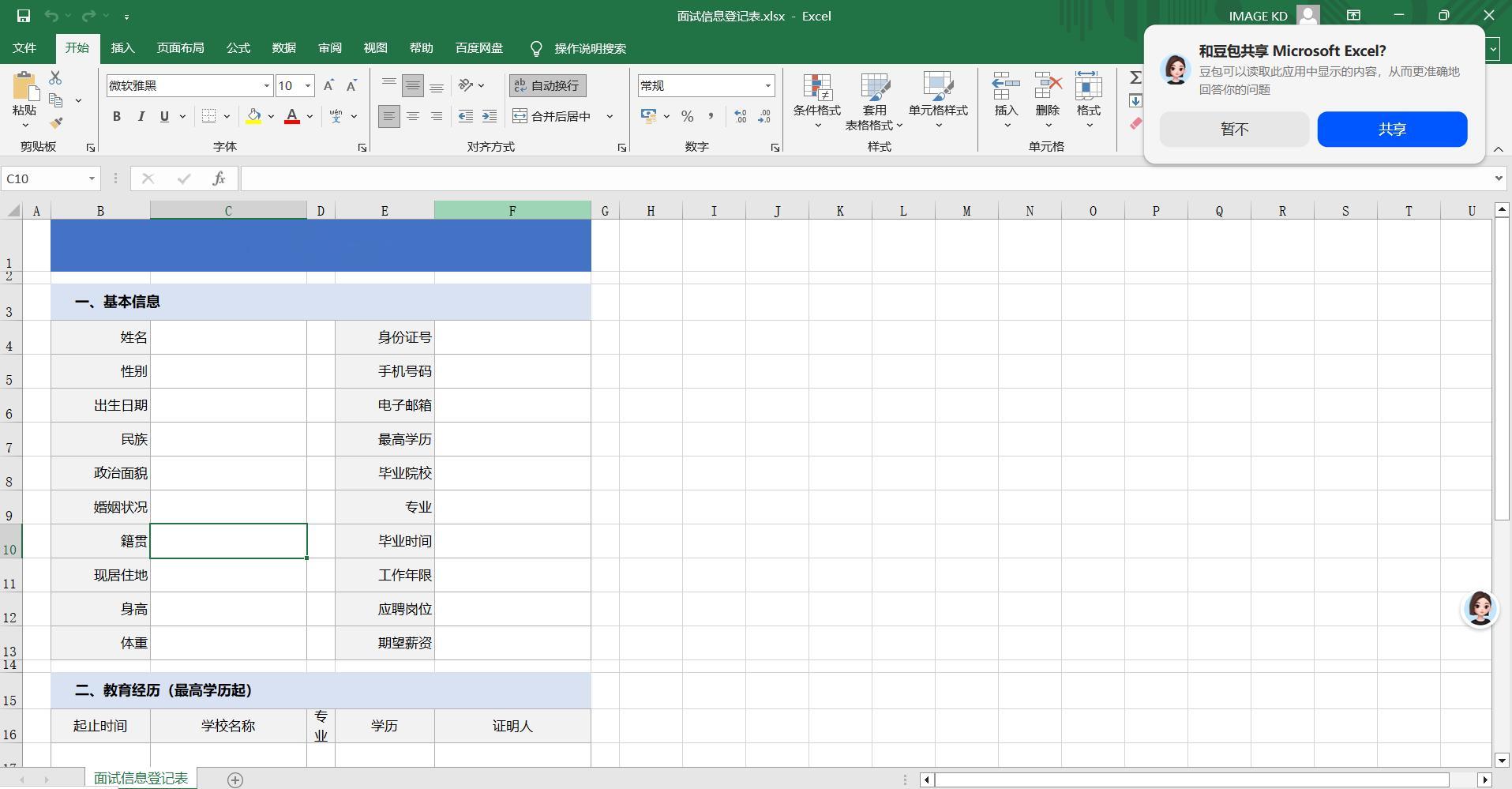Open the number format dropdown 常规
The height and width of the screenshot is (789, 1512).
(x=767, y=85)
